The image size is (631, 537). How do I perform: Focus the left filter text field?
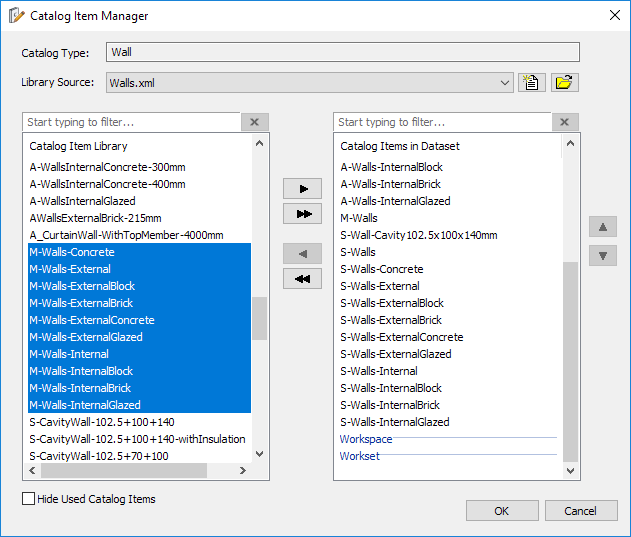(132, 122)
